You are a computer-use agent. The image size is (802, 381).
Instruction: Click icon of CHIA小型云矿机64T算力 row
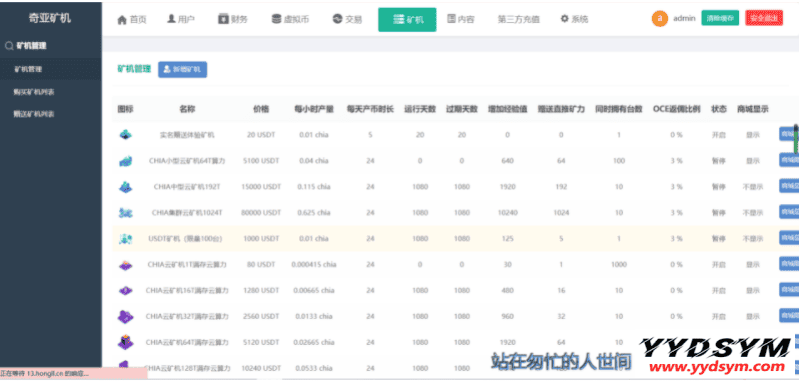[x=125, y=161]
